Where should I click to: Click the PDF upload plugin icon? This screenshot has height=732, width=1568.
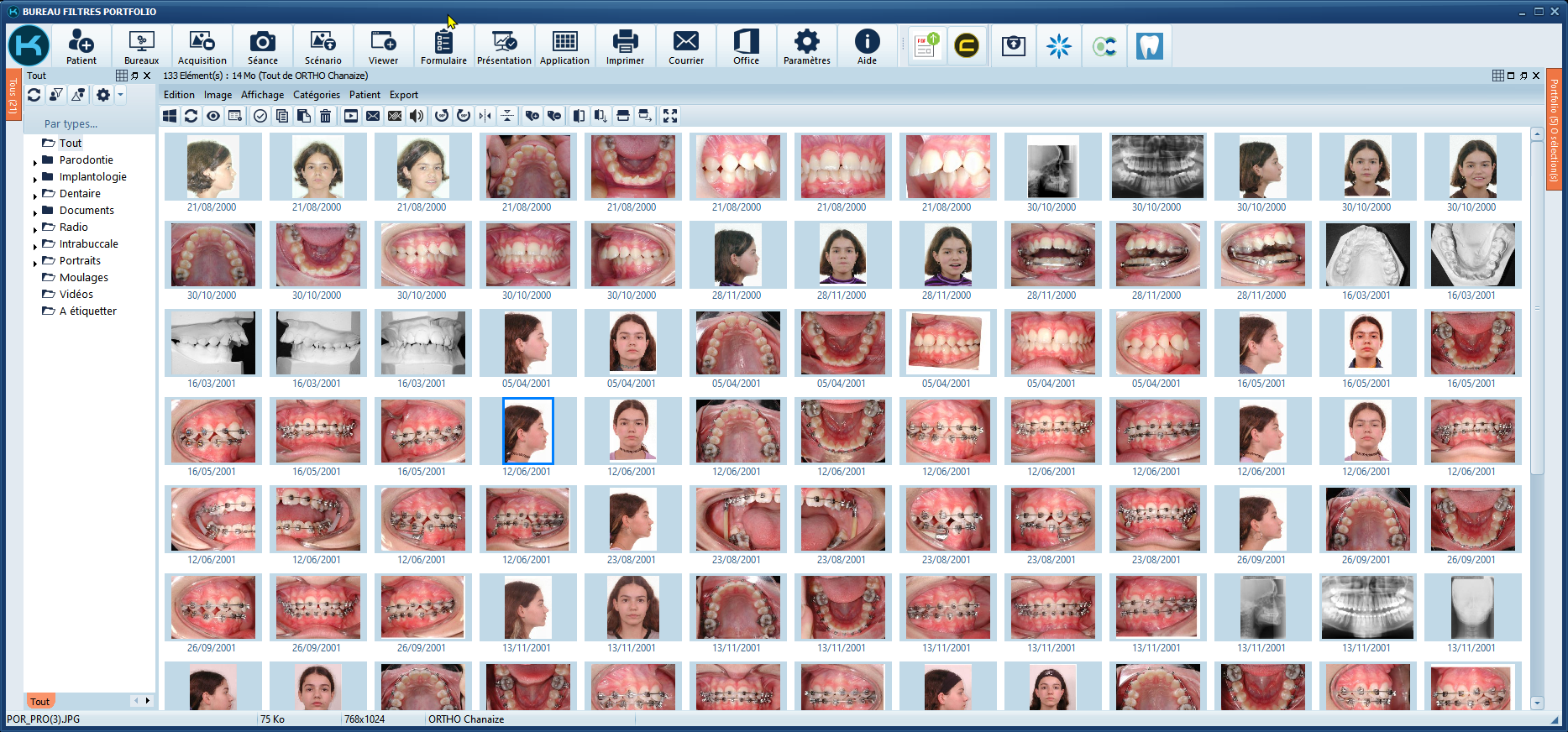click(x=926, y=45)
